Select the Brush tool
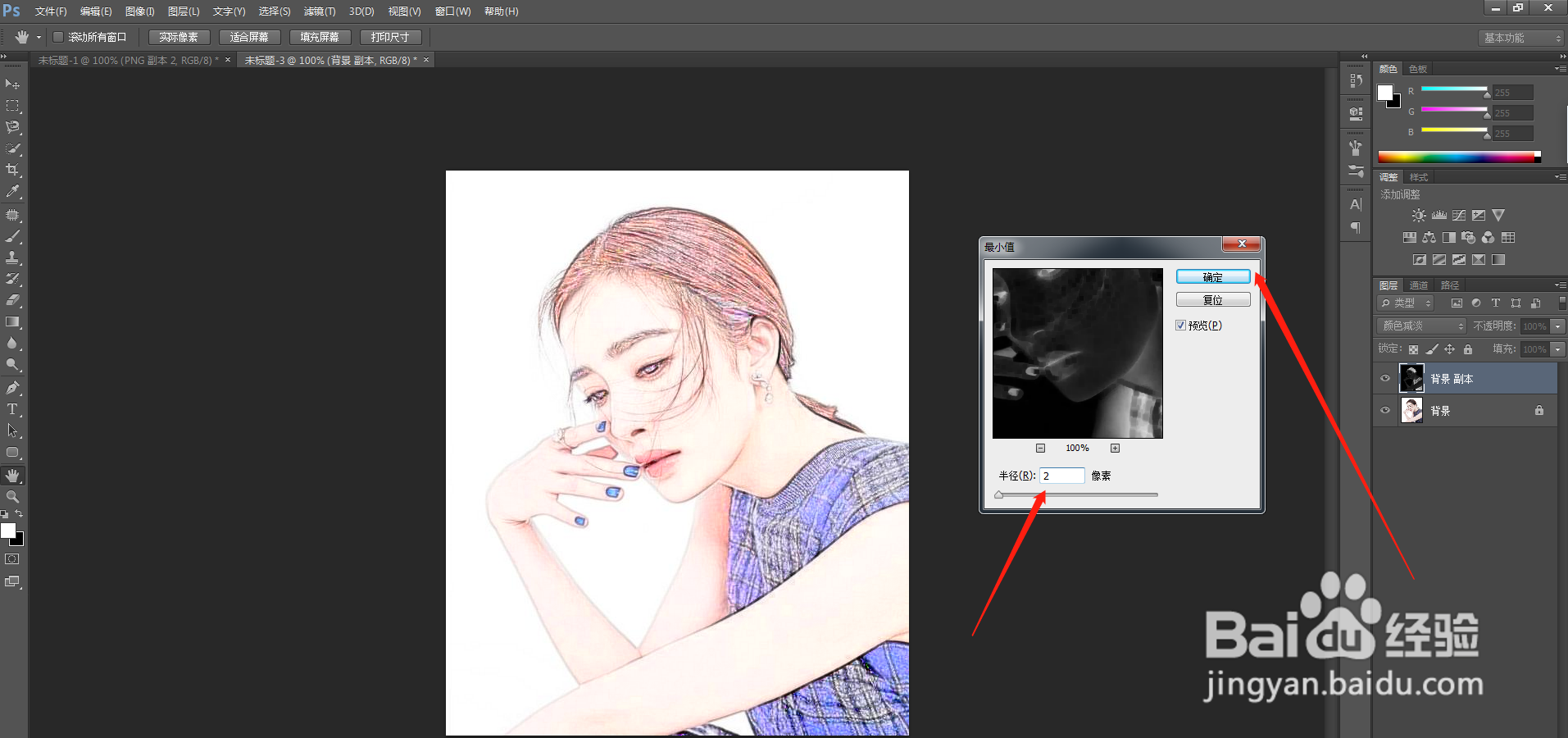1568x738 pixels. (x=12, y=236)
